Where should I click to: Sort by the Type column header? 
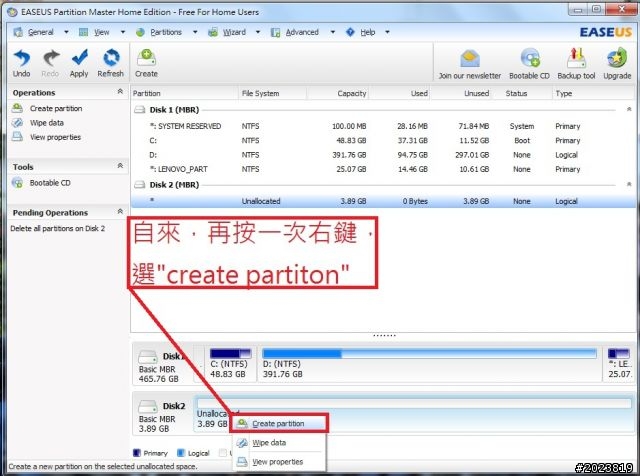(x=593, y=93)
